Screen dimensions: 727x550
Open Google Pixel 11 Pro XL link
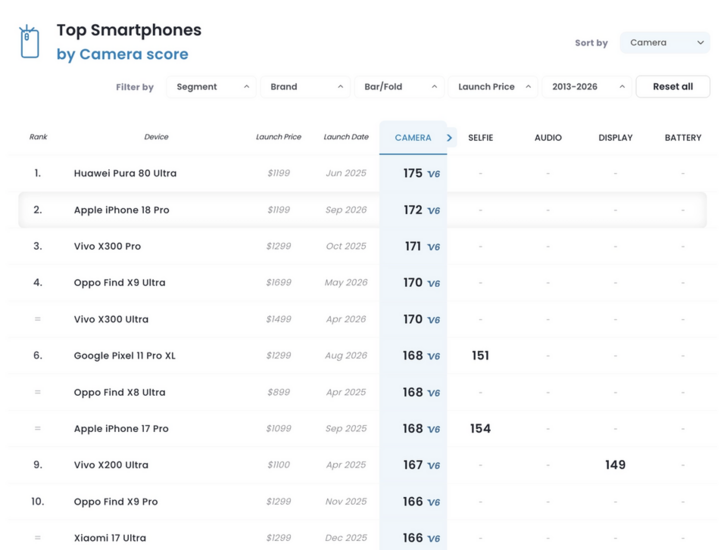coord(125,356)
